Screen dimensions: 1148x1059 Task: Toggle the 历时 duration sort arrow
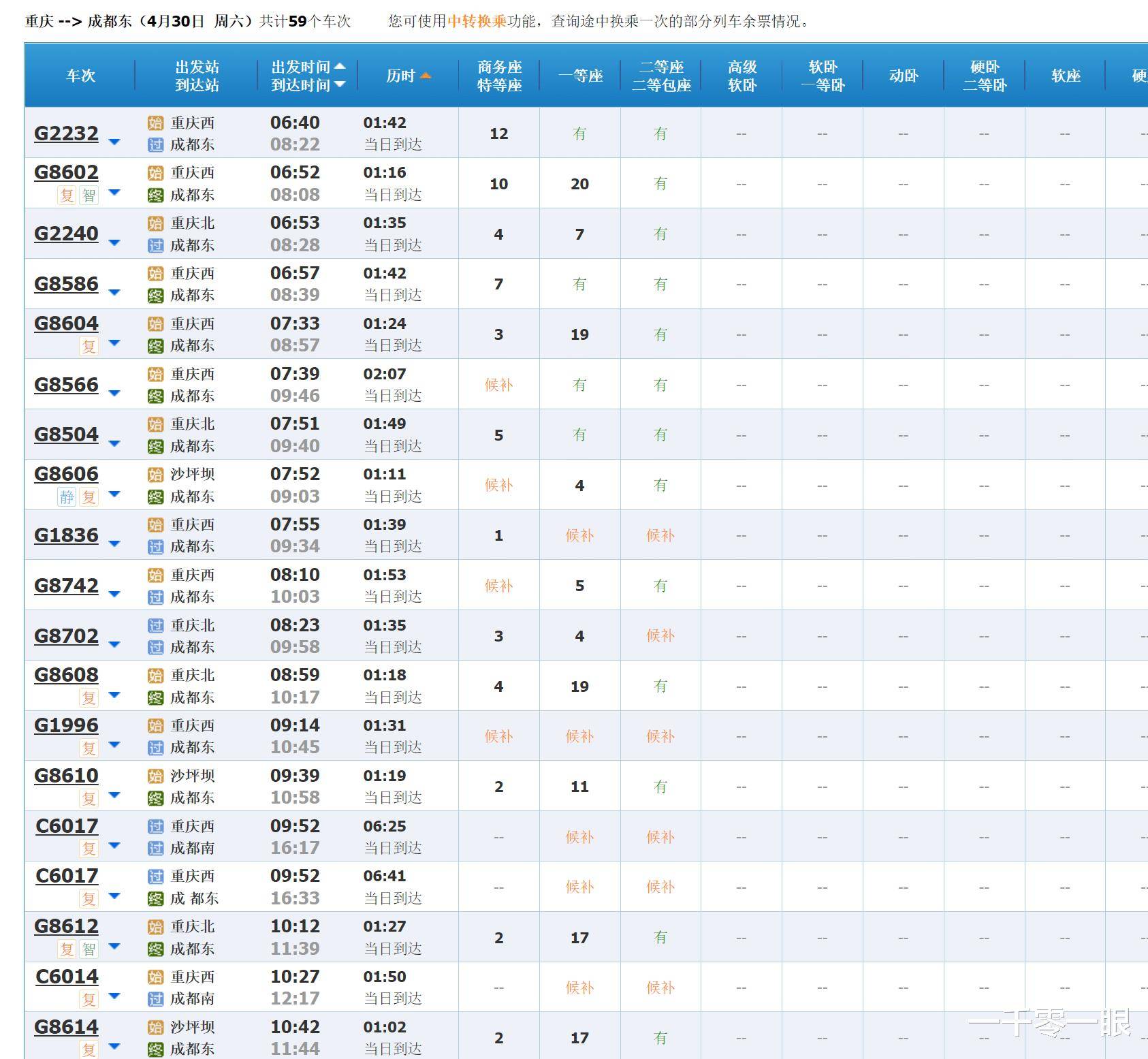click(x=426, y=76)
